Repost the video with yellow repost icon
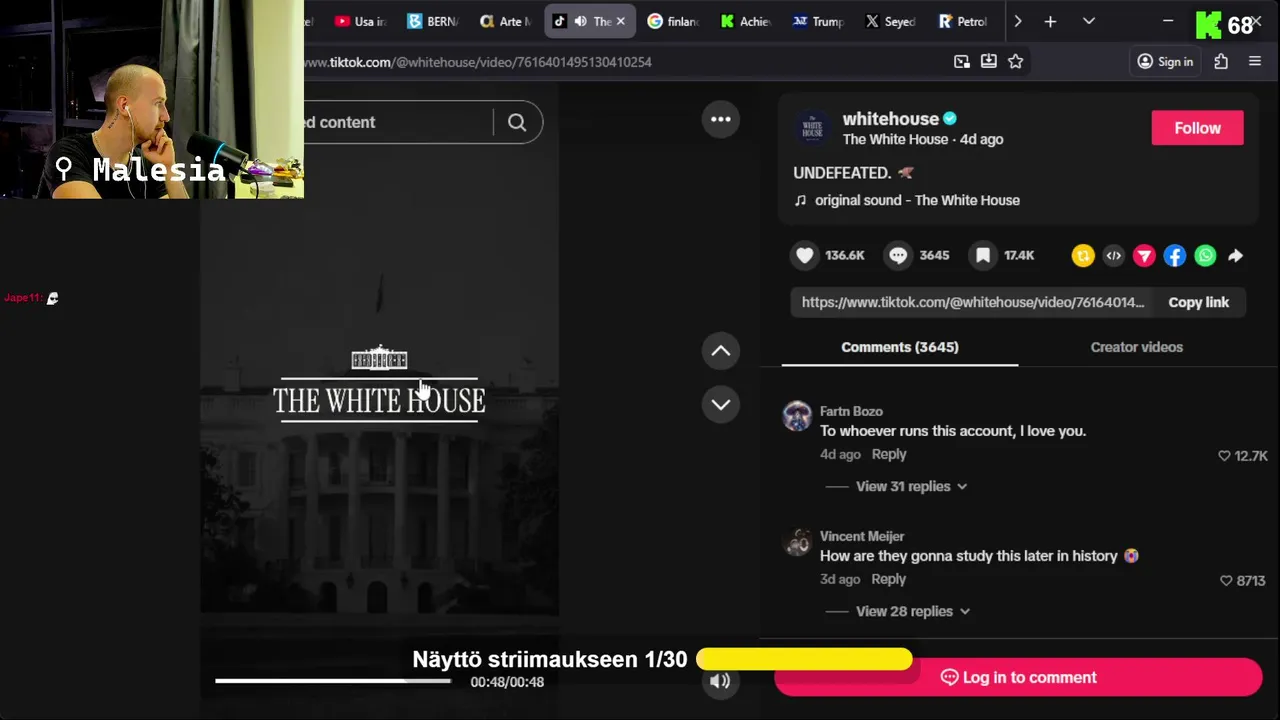This screenshot has width=1280, height=720. point(1083,256)
